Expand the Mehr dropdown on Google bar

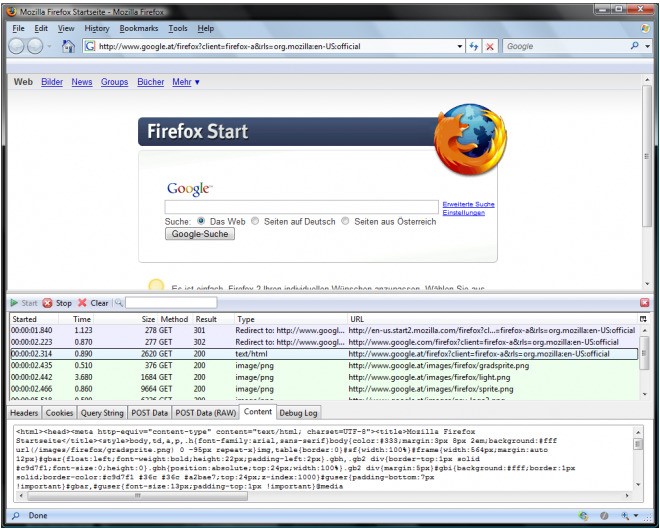point(186,82)
